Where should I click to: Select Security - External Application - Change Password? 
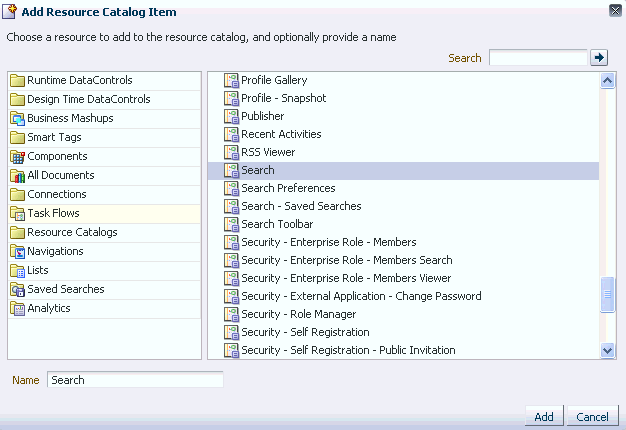[403, 296]
